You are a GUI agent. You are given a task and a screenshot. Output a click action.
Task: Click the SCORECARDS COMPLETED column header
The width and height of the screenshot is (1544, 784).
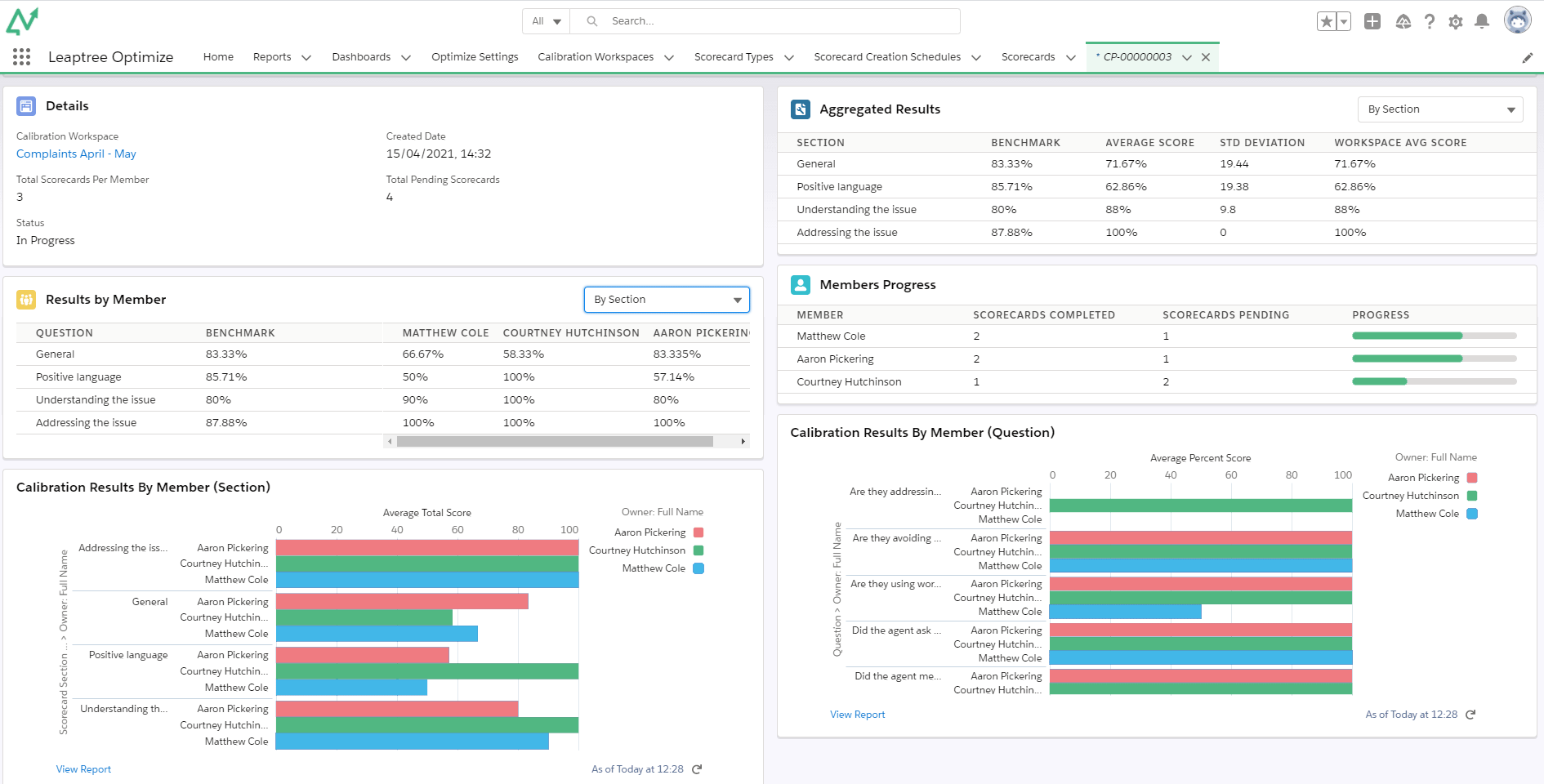click(1044, 315)
